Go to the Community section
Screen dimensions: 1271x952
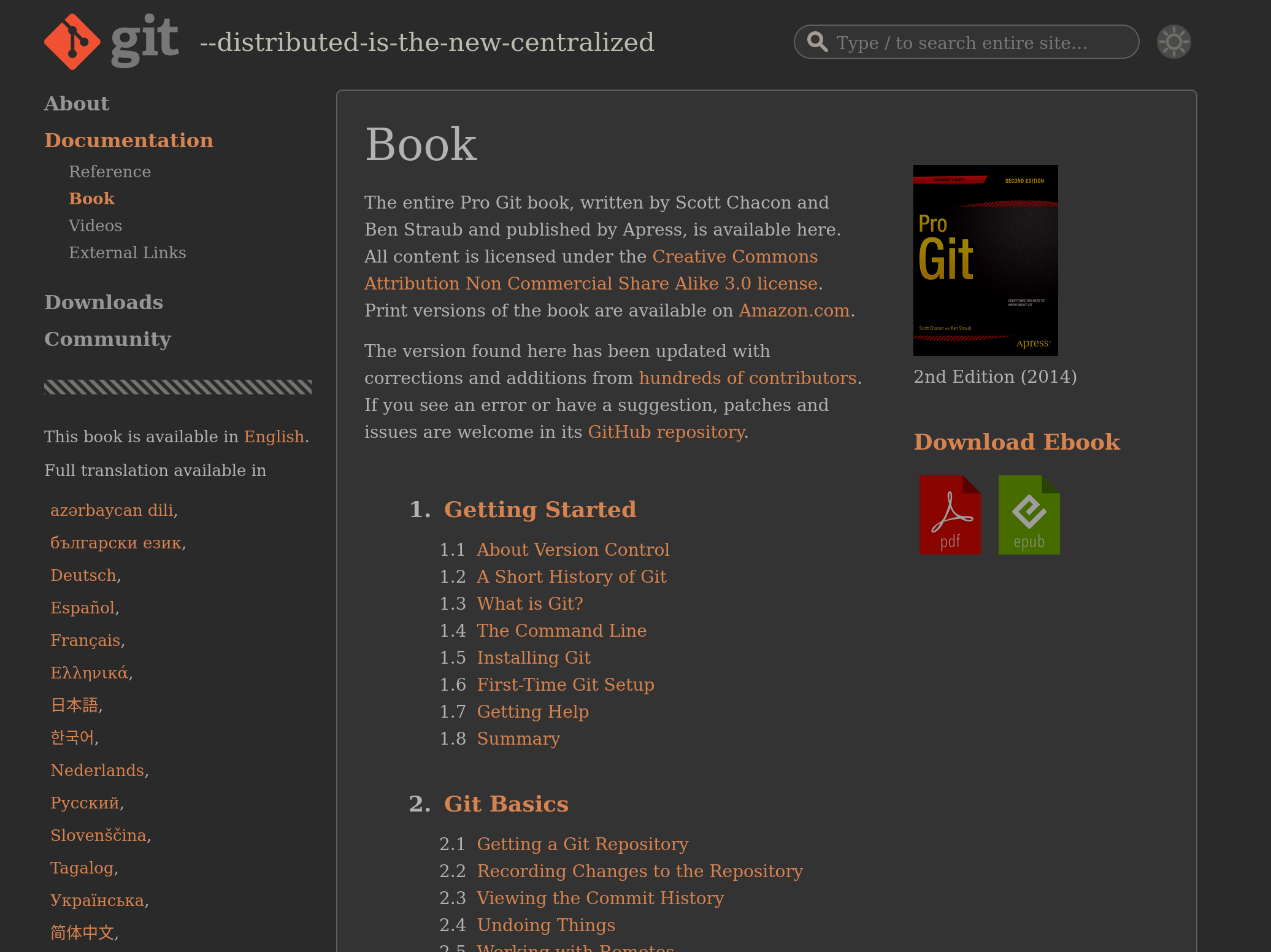click(x=107, y=339)
